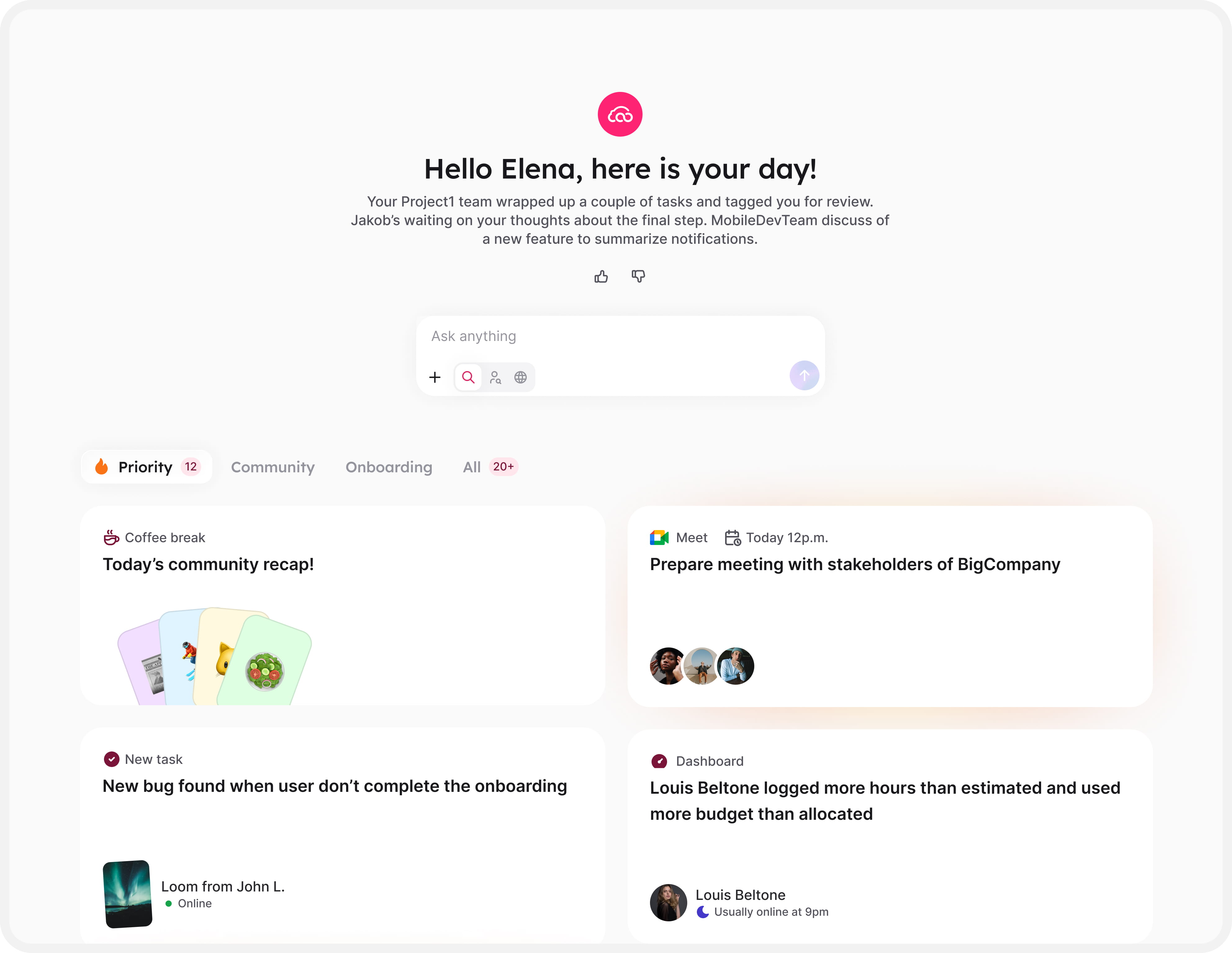
Task: Click the pink cloud logo icon
Action: (619, 114)
